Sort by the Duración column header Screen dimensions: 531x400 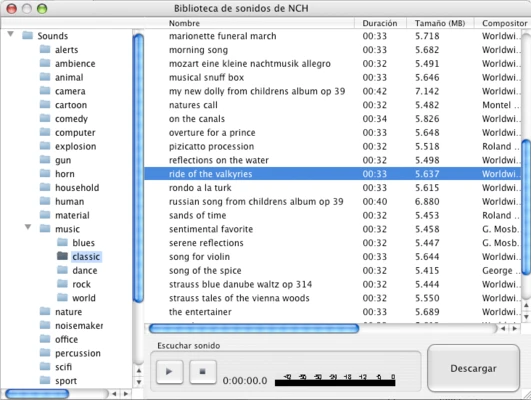tap(380, 23)
